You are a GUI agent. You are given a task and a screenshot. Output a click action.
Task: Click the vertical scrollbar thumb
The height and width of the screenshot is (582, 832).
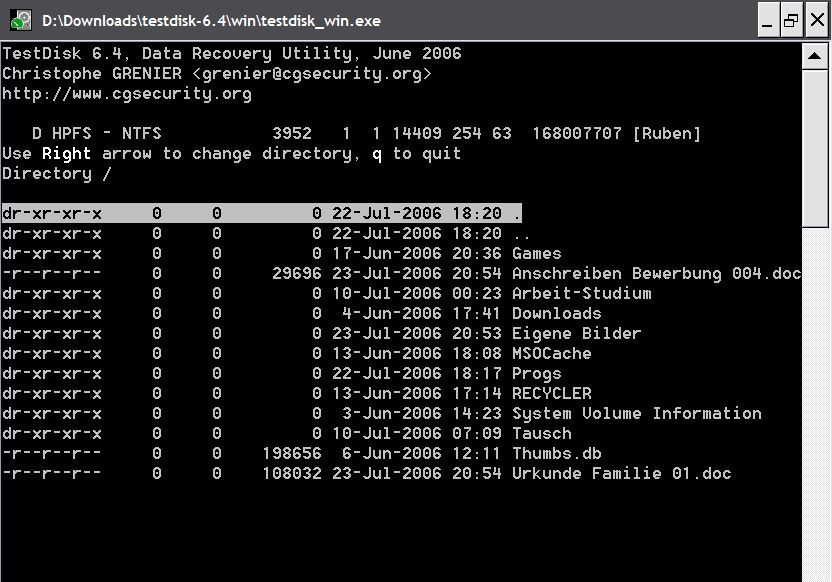(x=815, y=149)
